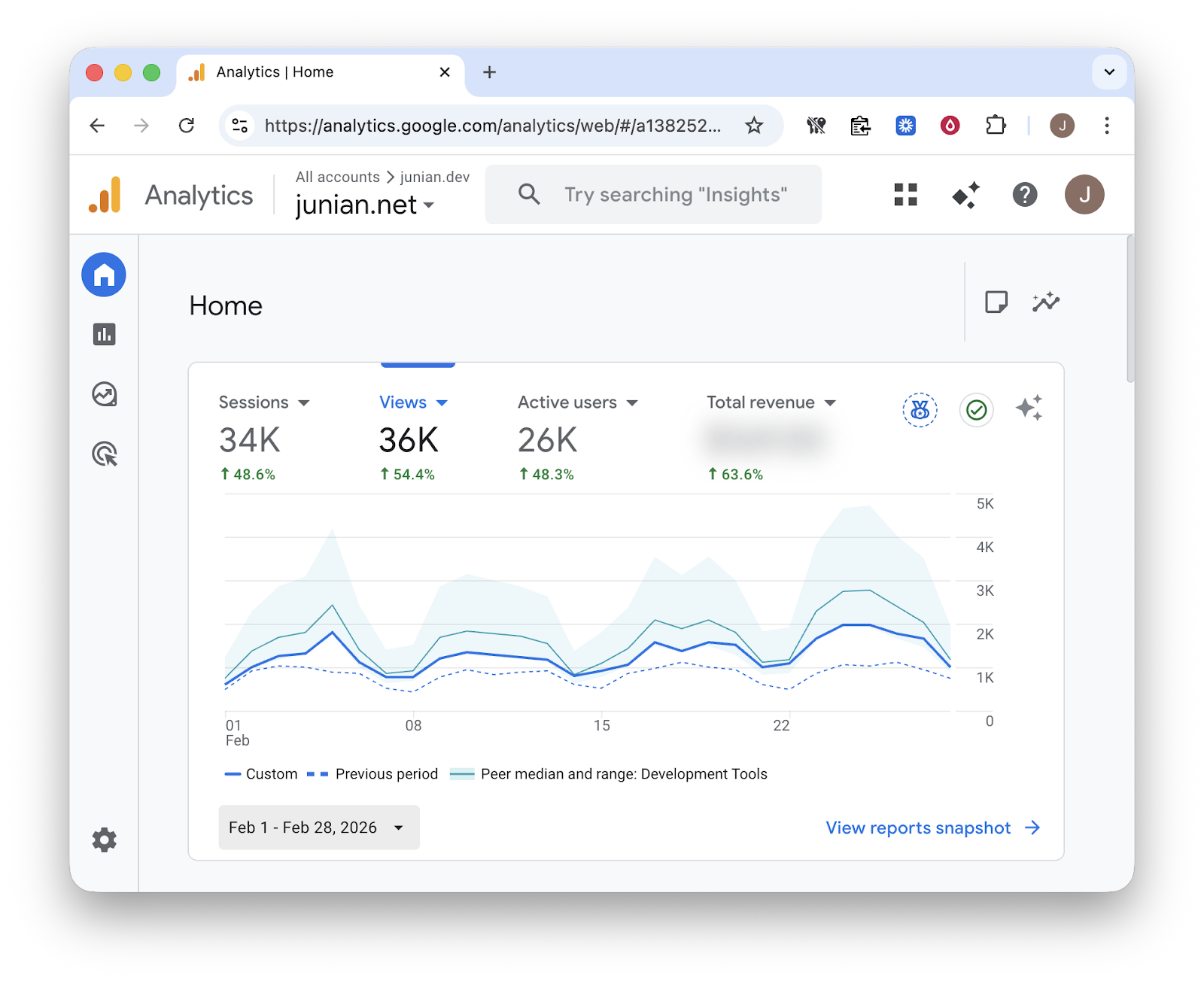Open the browser extensions puzzle icon
This screenshot has height=984, width=1204.
996,126
